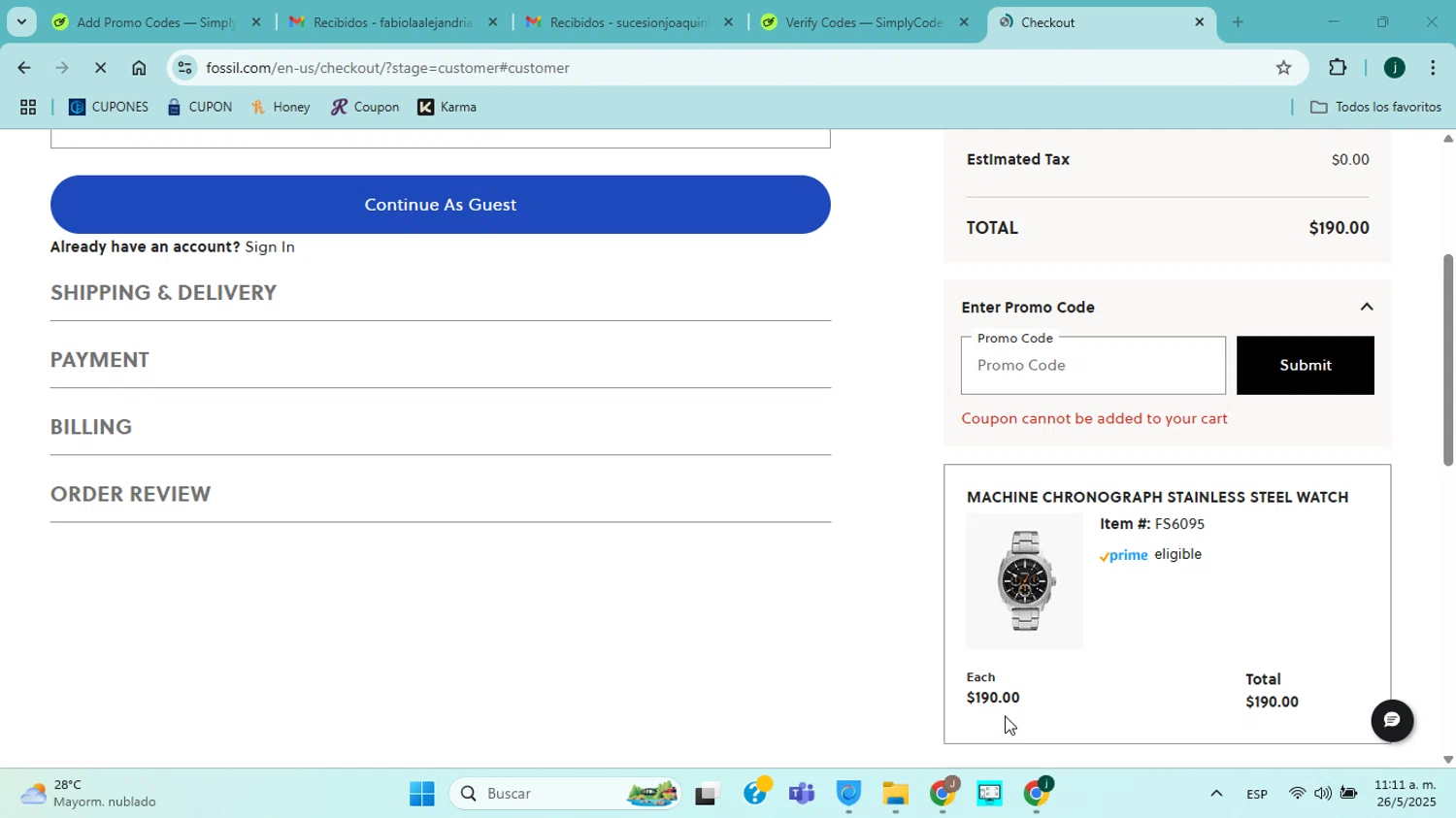Screen dimensions: 1456x818
Task: Bookmark this page with the star icon
Action: coord(1283,68)
